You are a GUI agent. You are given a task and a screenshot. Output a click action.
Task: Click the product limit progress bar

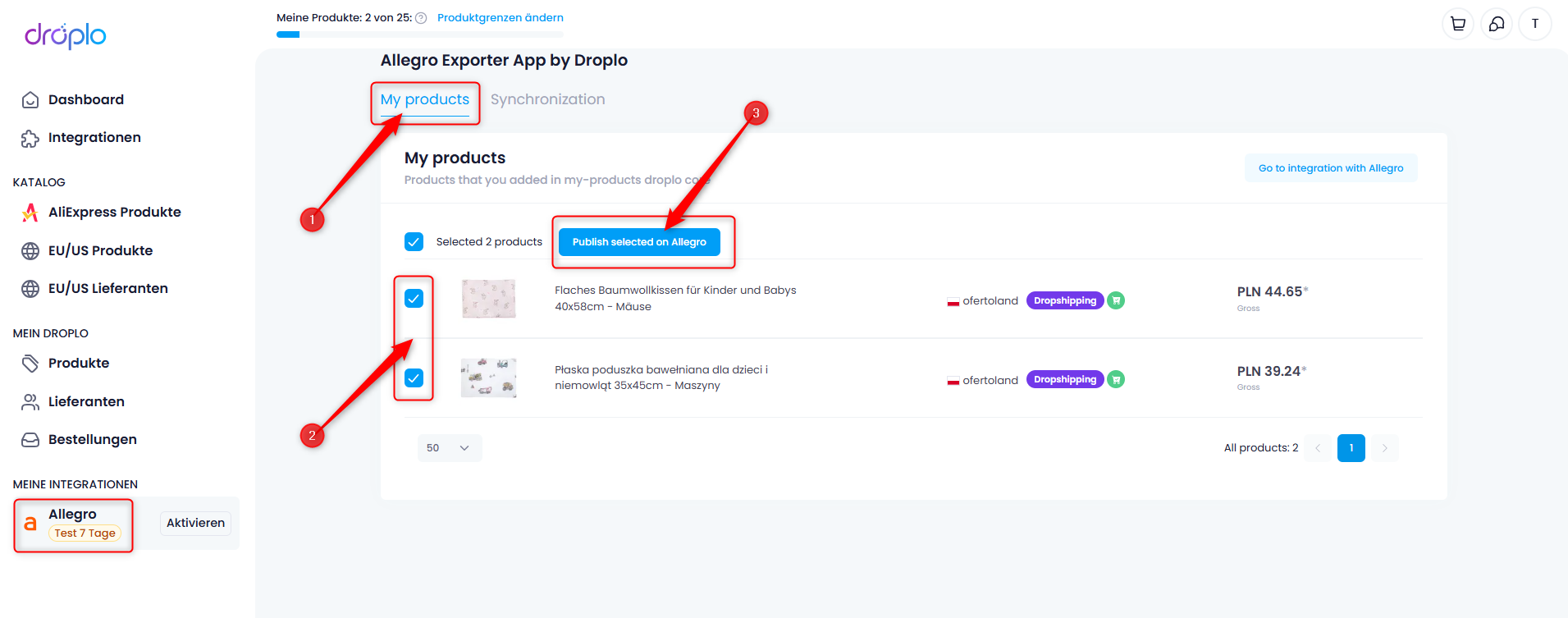point(420,34)
